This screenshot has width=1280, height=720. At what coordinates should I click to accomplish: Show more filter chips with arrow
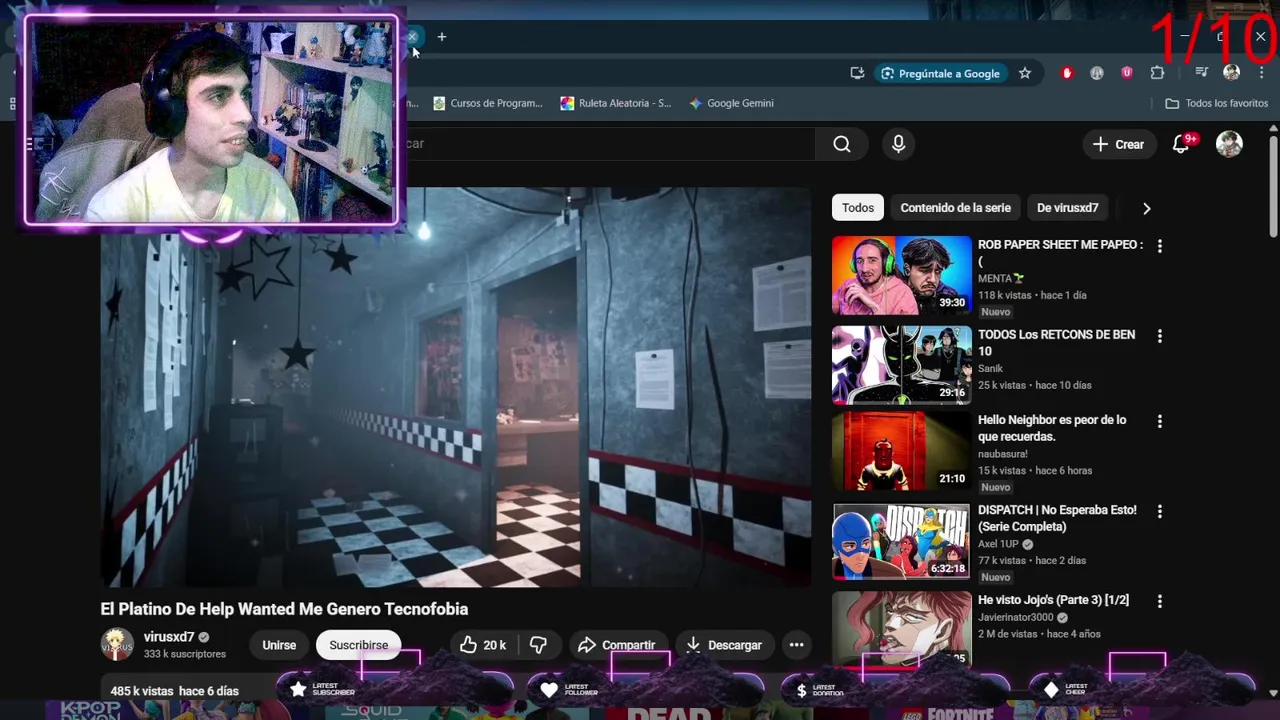(x=1146, y=208)
